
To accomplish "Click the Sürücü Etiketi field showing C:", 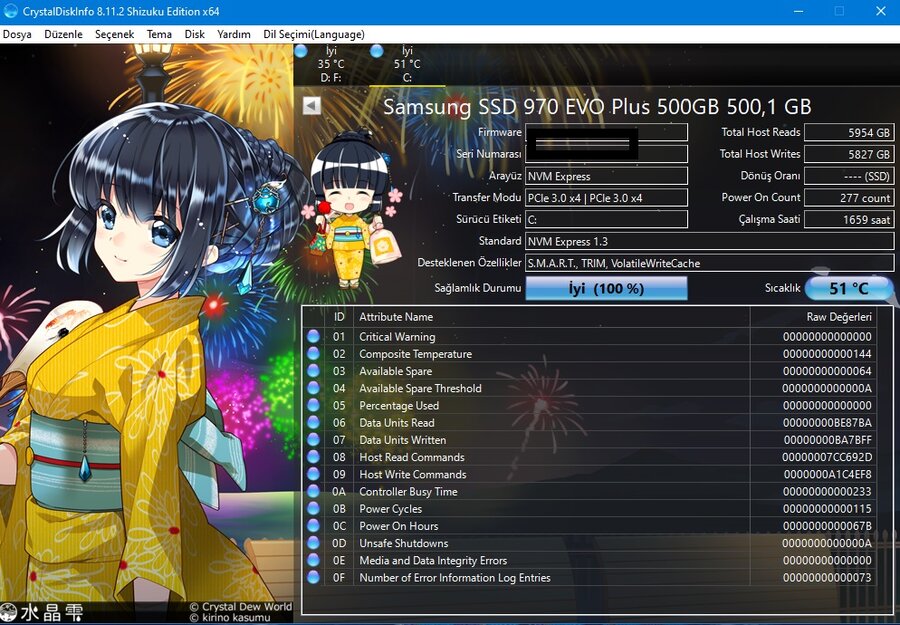I will pos(606,219).
